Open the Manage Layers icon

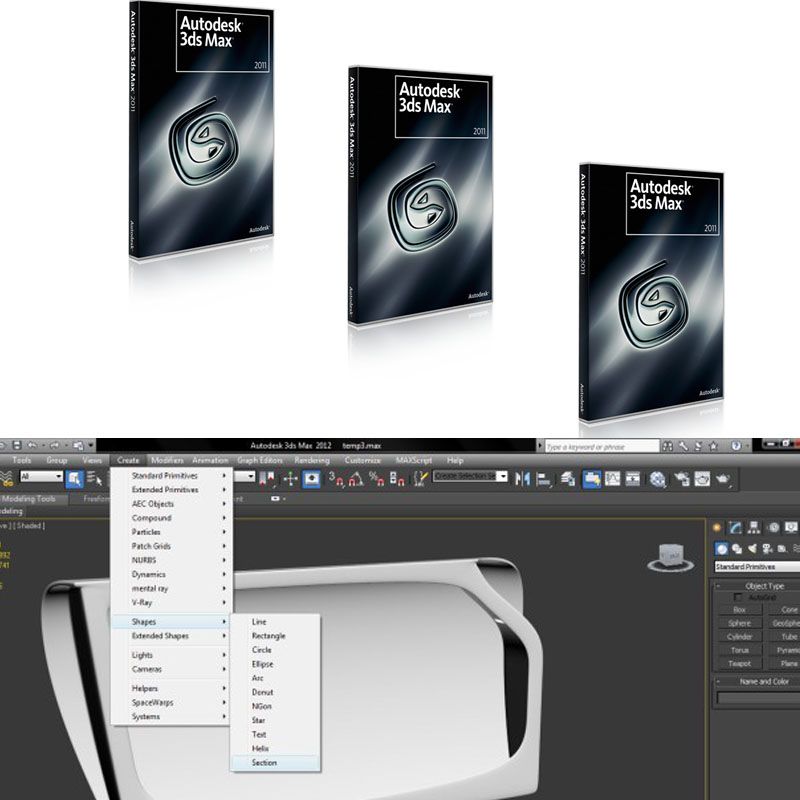(x=568, y=479)
